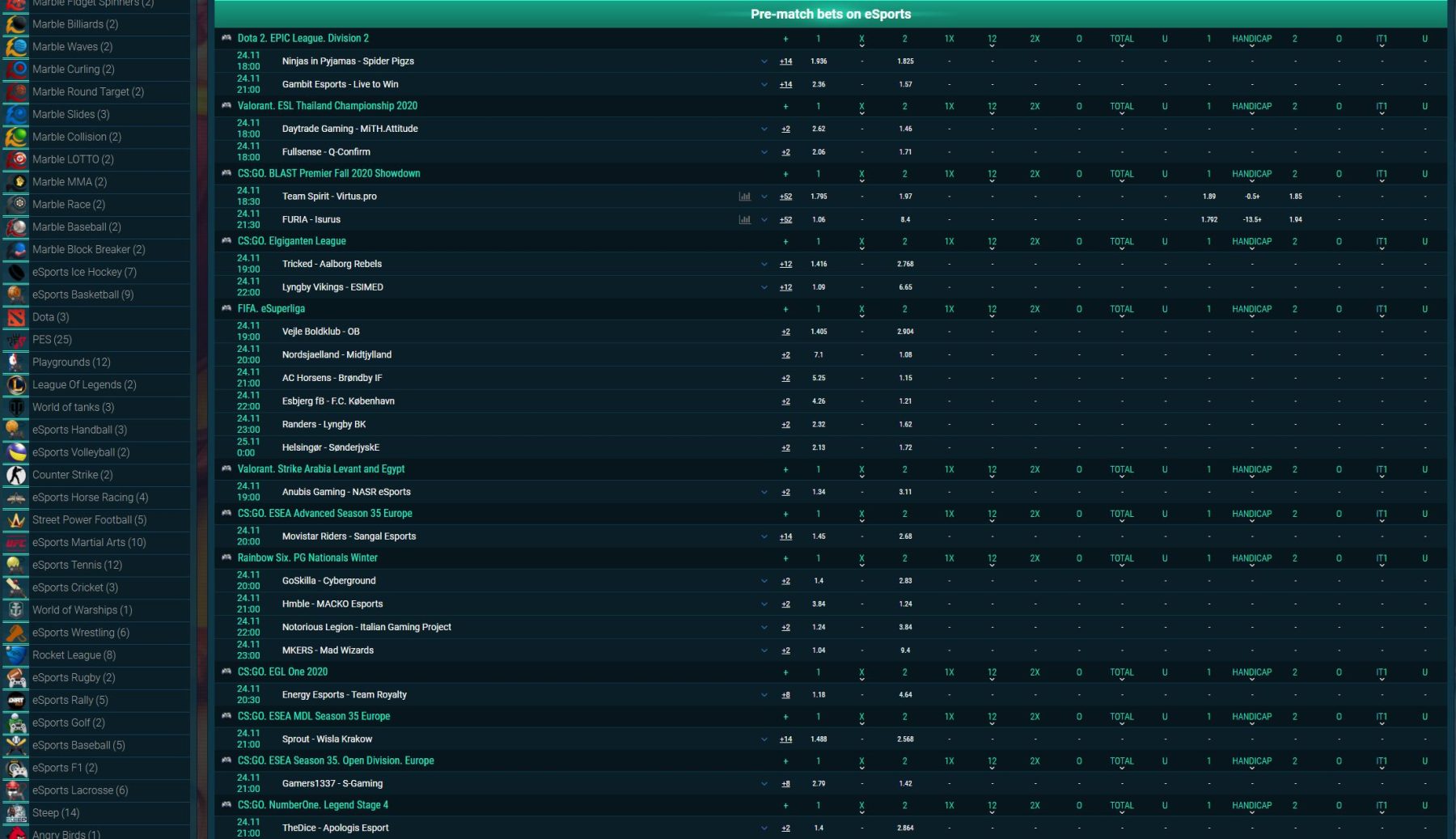Screen dimensions: 1456x839
Task: Pick Gamers1337 win odds 2.79
Action: click(819, 784)
